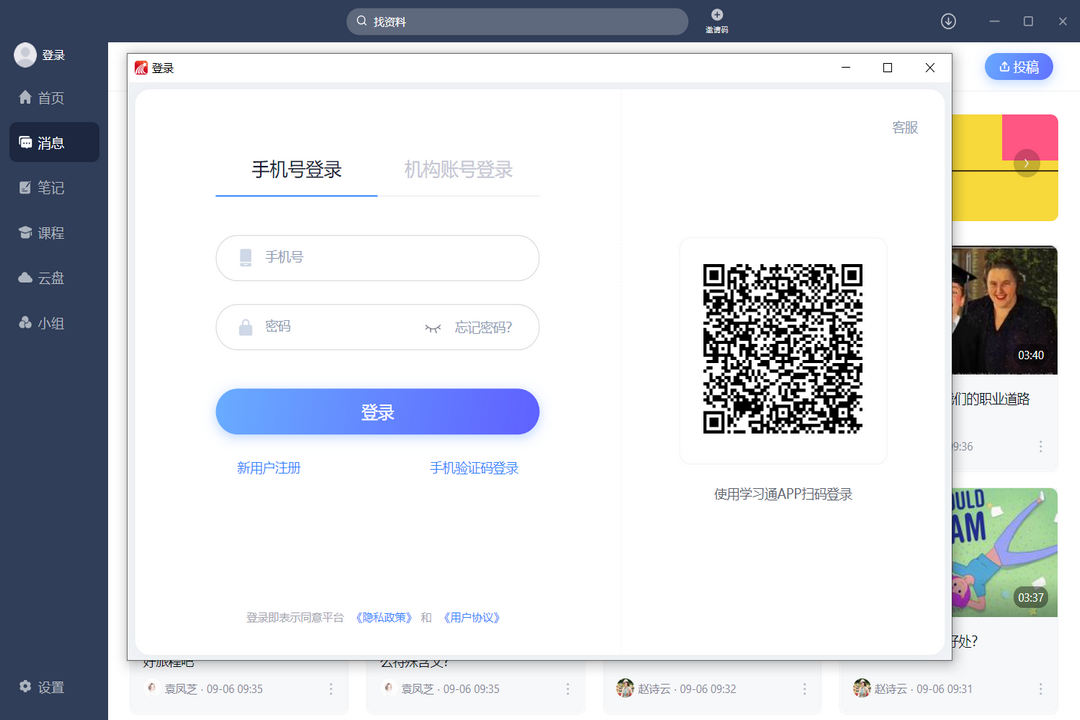The image size is (1080, 720).
Task: Open 手机验证码登录 link
Action: (x=474, y=468)
